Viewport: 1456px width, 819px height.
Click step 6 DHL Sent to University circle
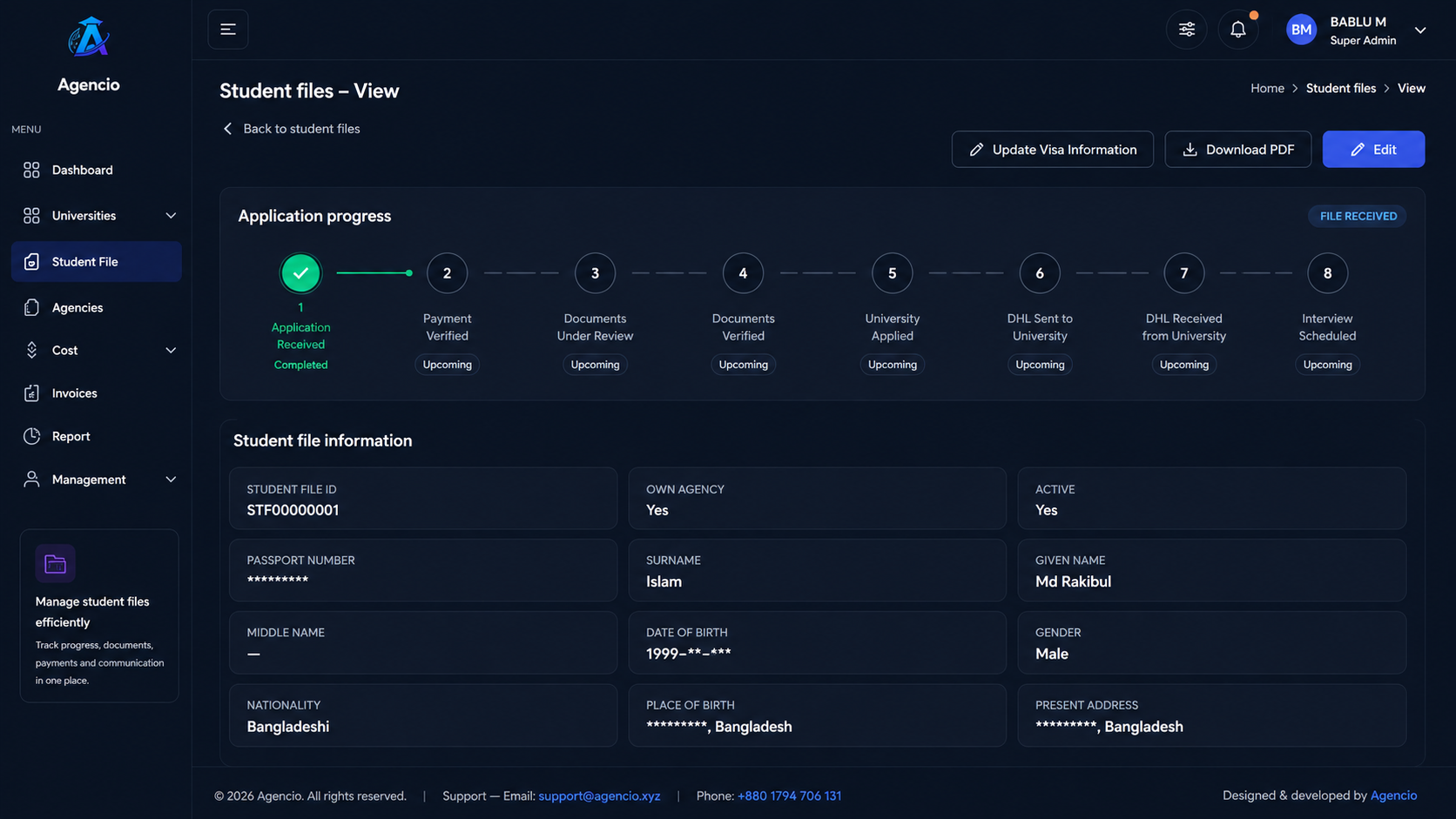[x=1040, y=273]
